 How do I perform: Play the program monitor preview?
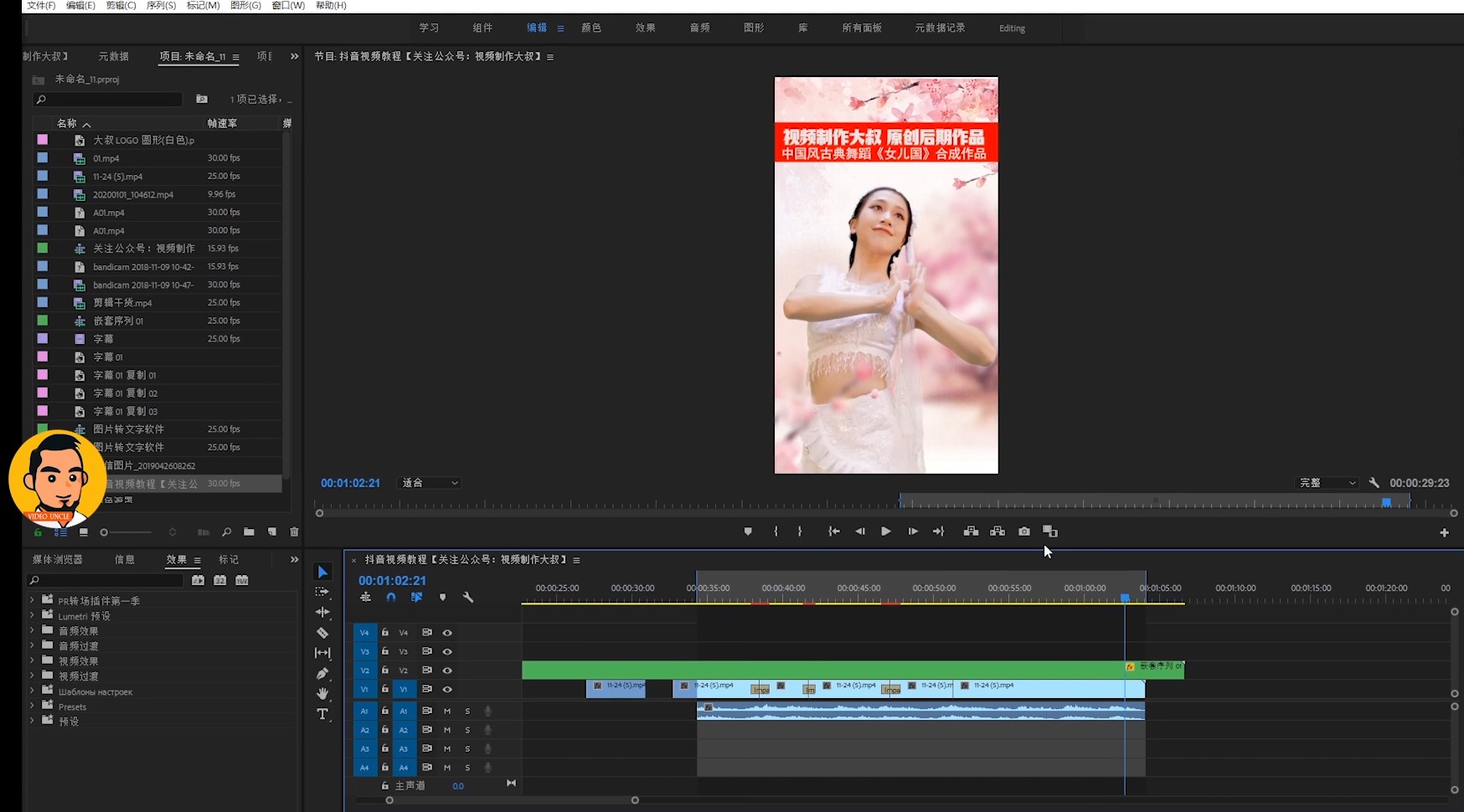(885, 532)
